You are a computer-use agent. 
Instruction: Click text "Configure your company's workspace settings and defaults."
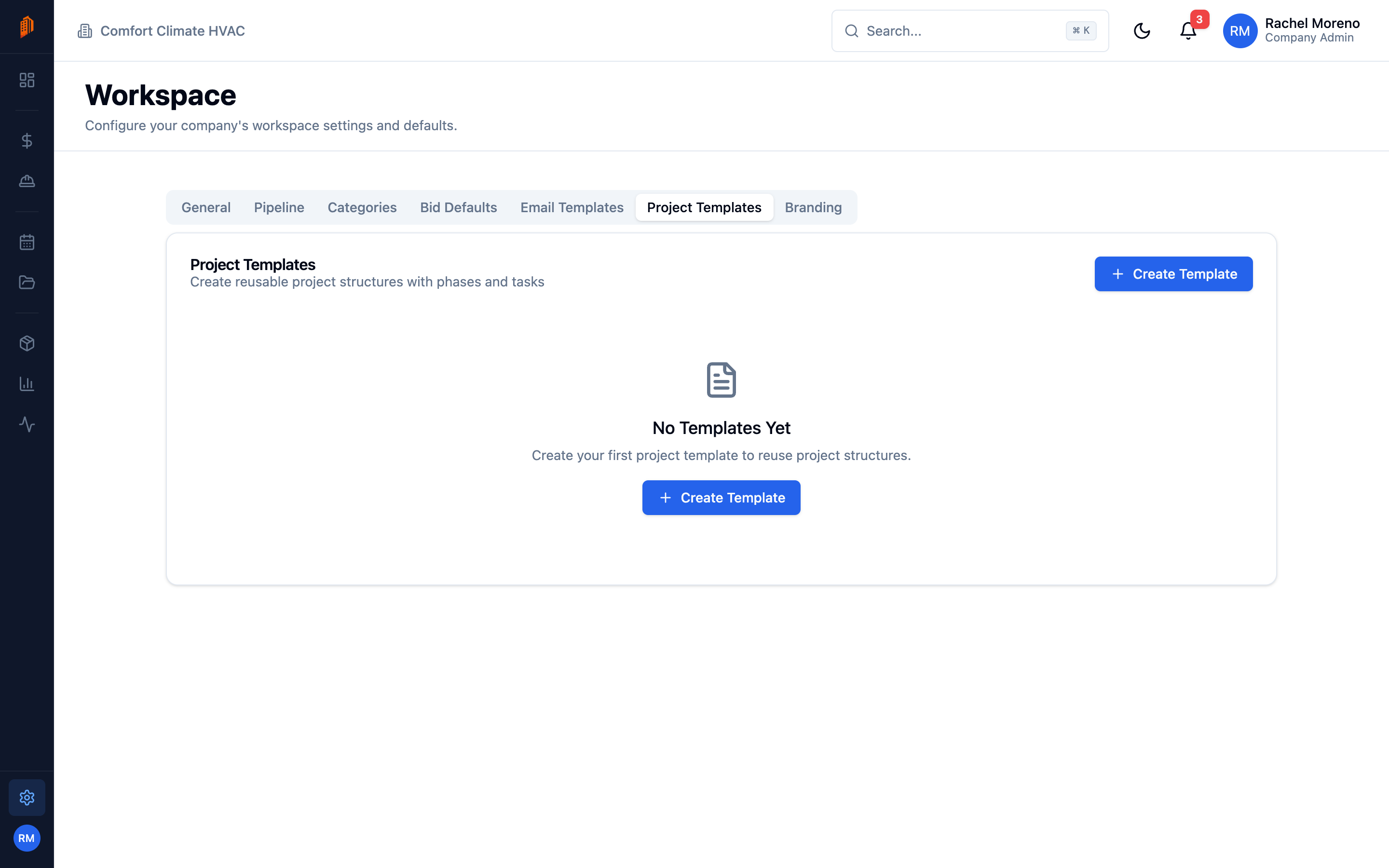point(271,126)
